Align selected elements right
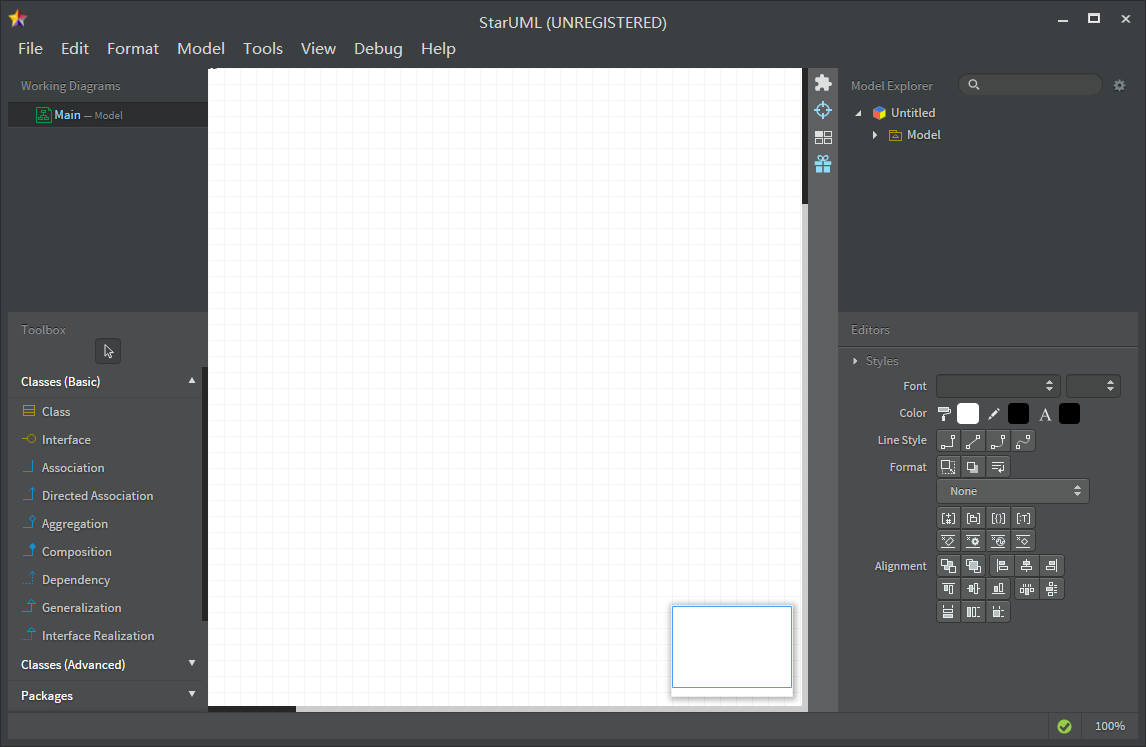Viewport: 1146px width, 747px height. point(1052,566)
